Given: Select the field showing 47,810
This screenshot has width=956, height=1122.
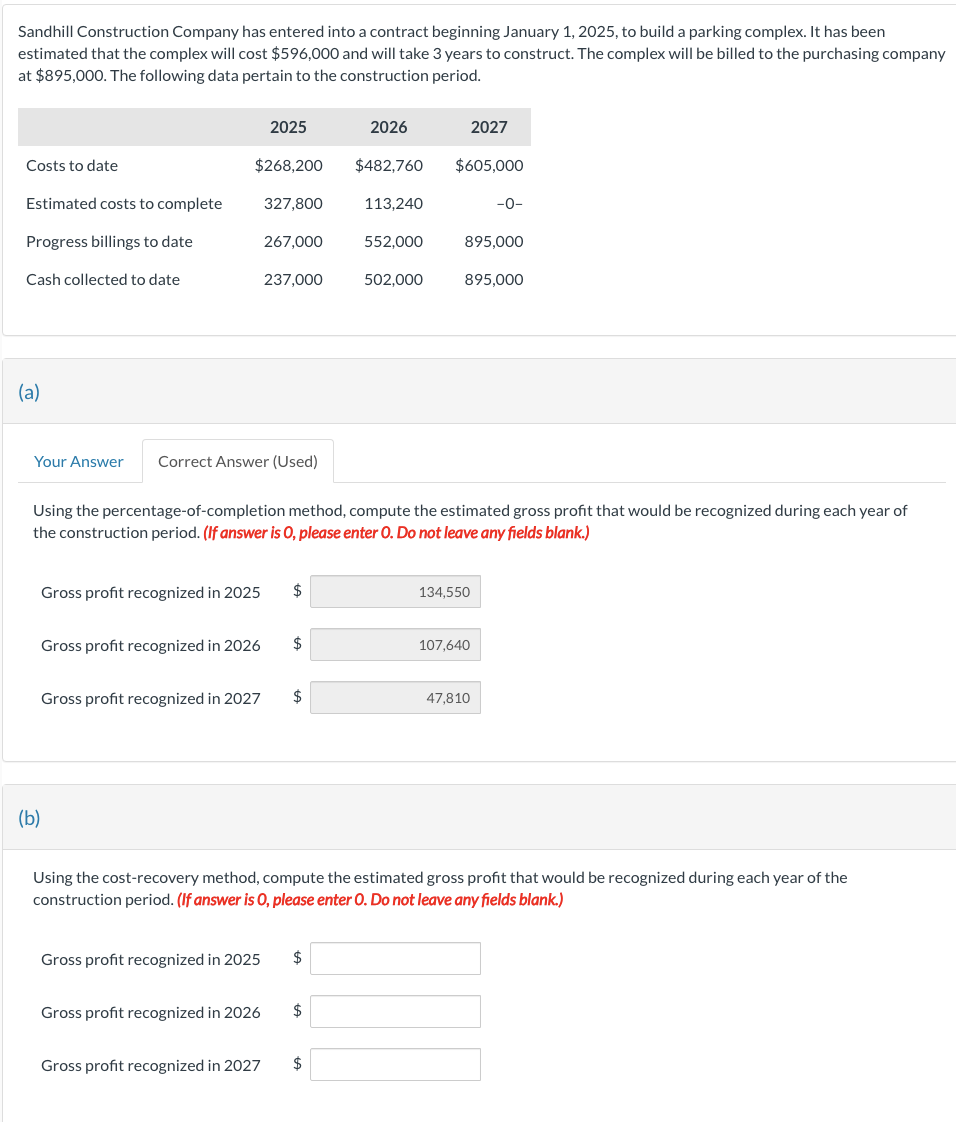Looking at the screenshot, I should tap(395, 697).
